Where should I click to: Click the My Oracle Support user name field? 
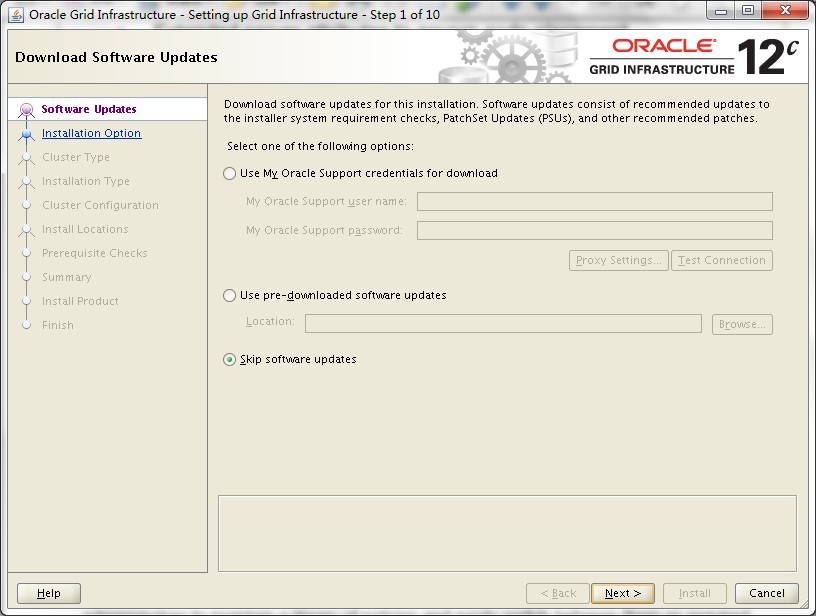[595, 201]
